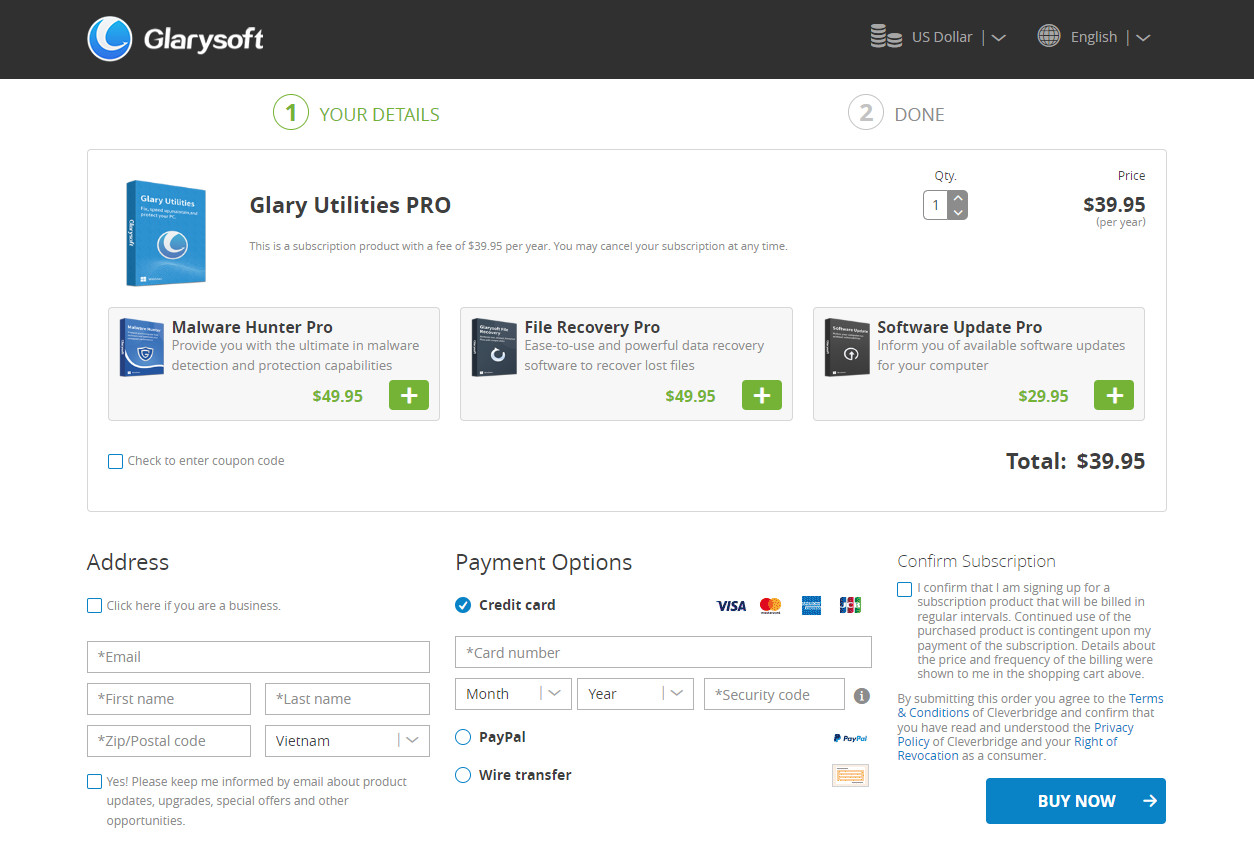Click the wire transfer check icon
The height and width of the screenshot is (844, 1254).
point(850,775)
